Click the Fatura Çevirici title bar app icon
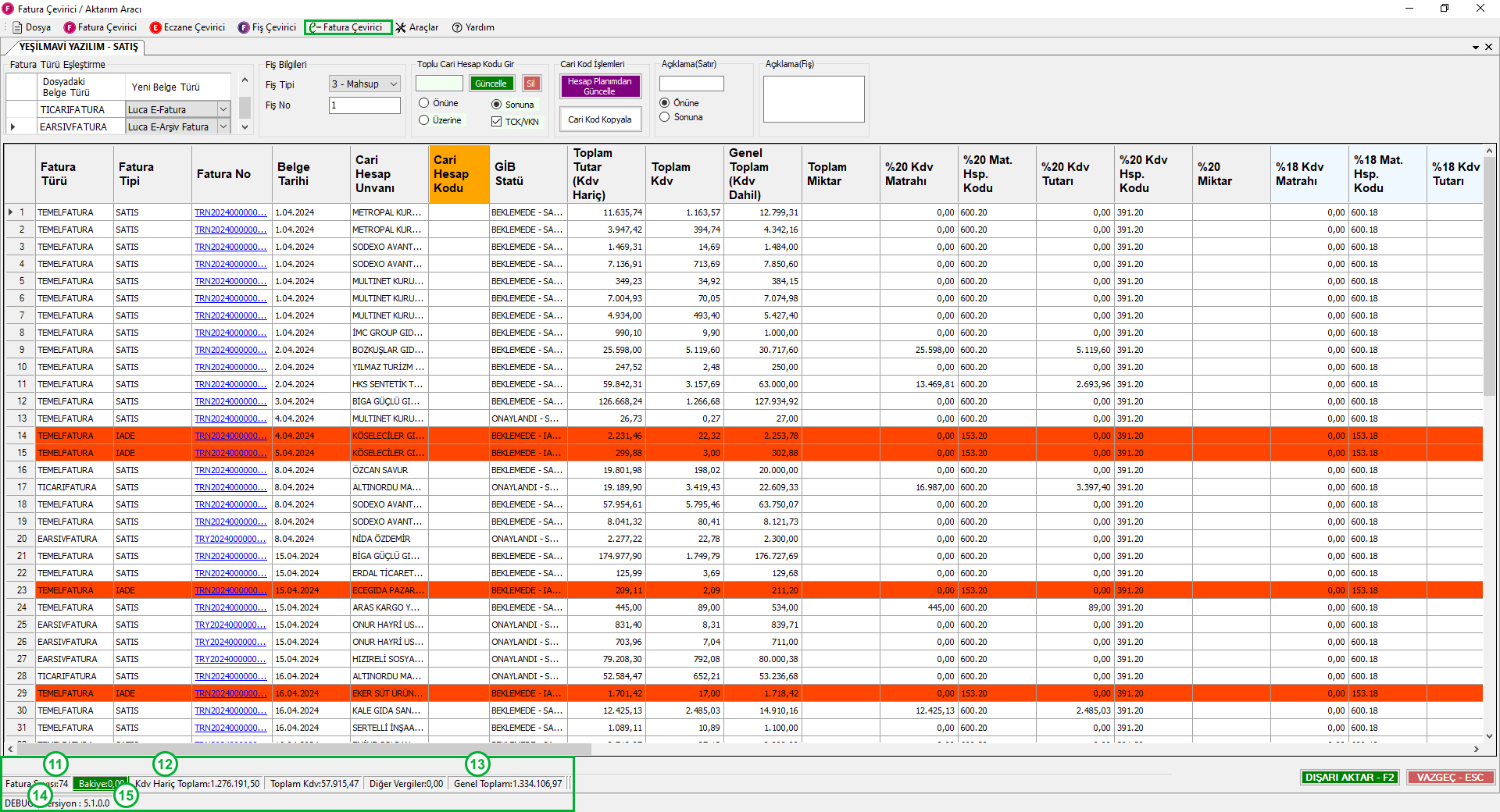The width and height of the screenshot is (1500, 812). [8, 9]
